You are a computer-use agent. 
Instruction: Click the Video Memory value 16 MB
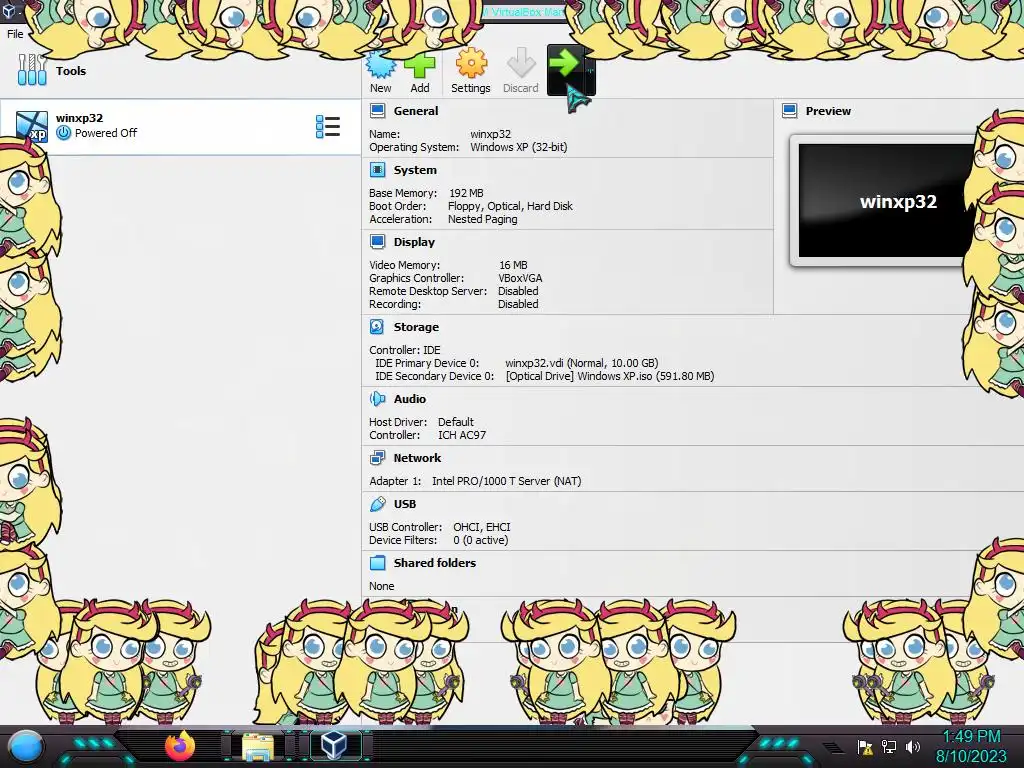coord(513,265)
